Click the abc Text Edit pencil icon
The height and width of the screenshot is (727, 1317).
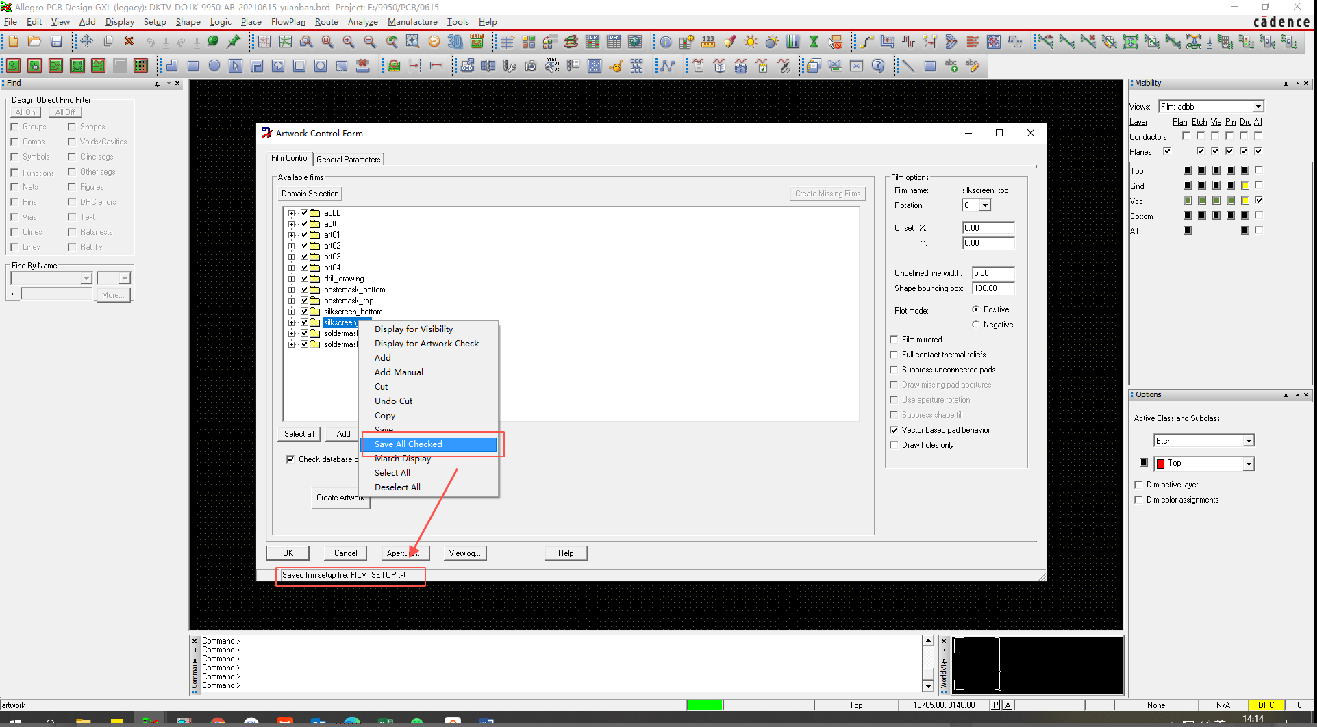(x=973, y=66)
